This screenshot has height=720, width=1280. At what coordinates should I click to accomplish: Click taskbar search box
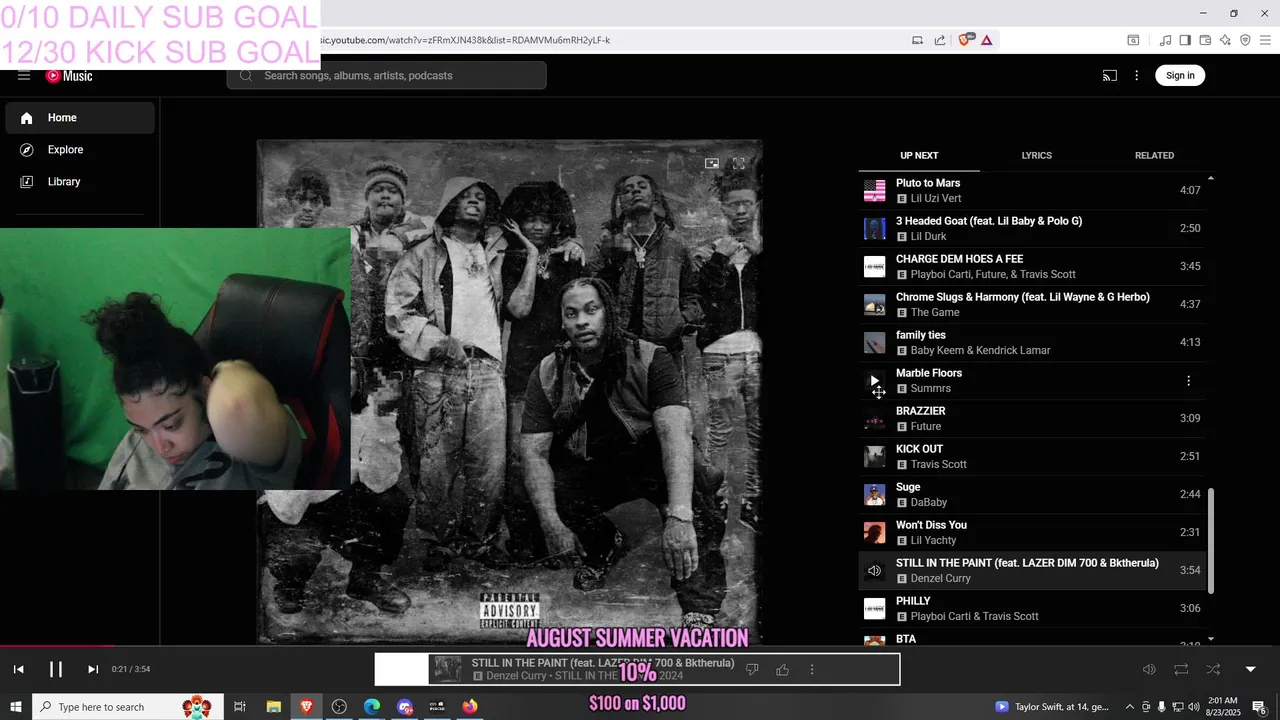click(127, 707)
